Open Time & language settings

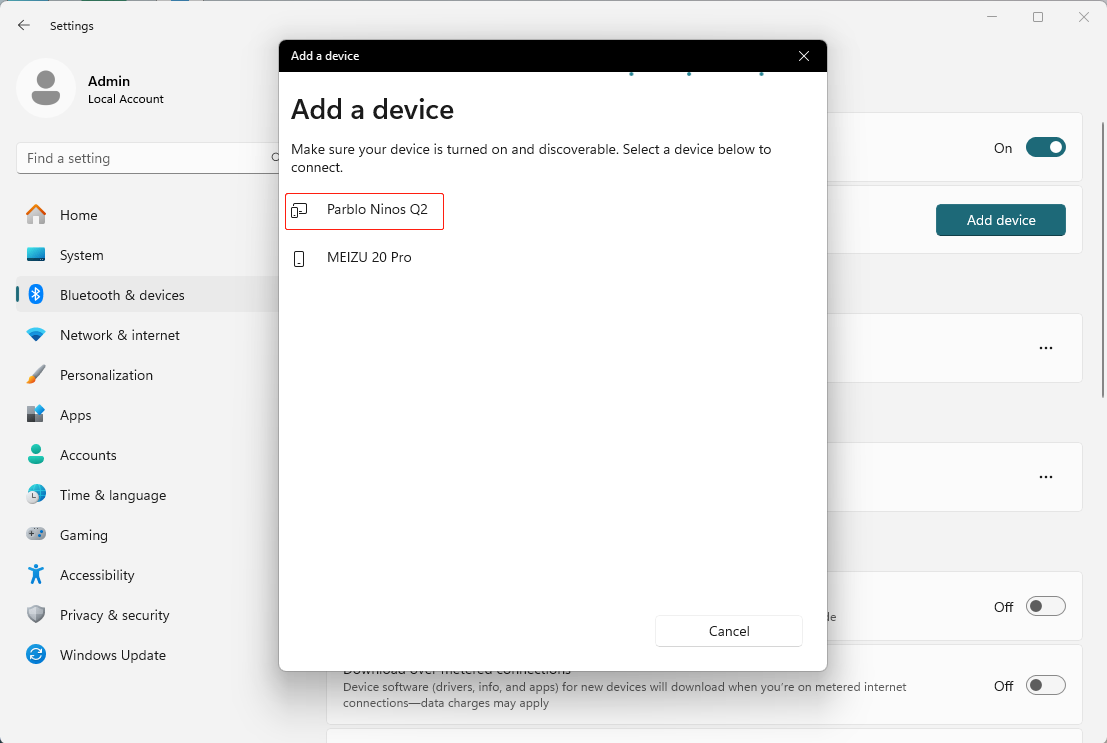click(148, 495)
